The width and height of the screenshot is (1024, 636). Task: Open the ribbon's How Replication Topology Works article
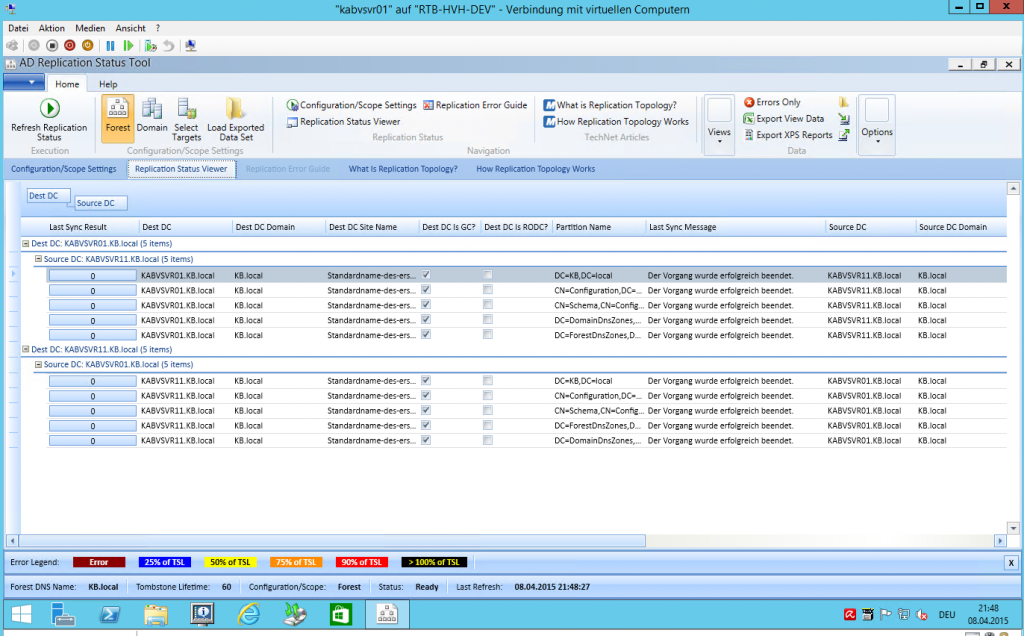pos(616,121)
